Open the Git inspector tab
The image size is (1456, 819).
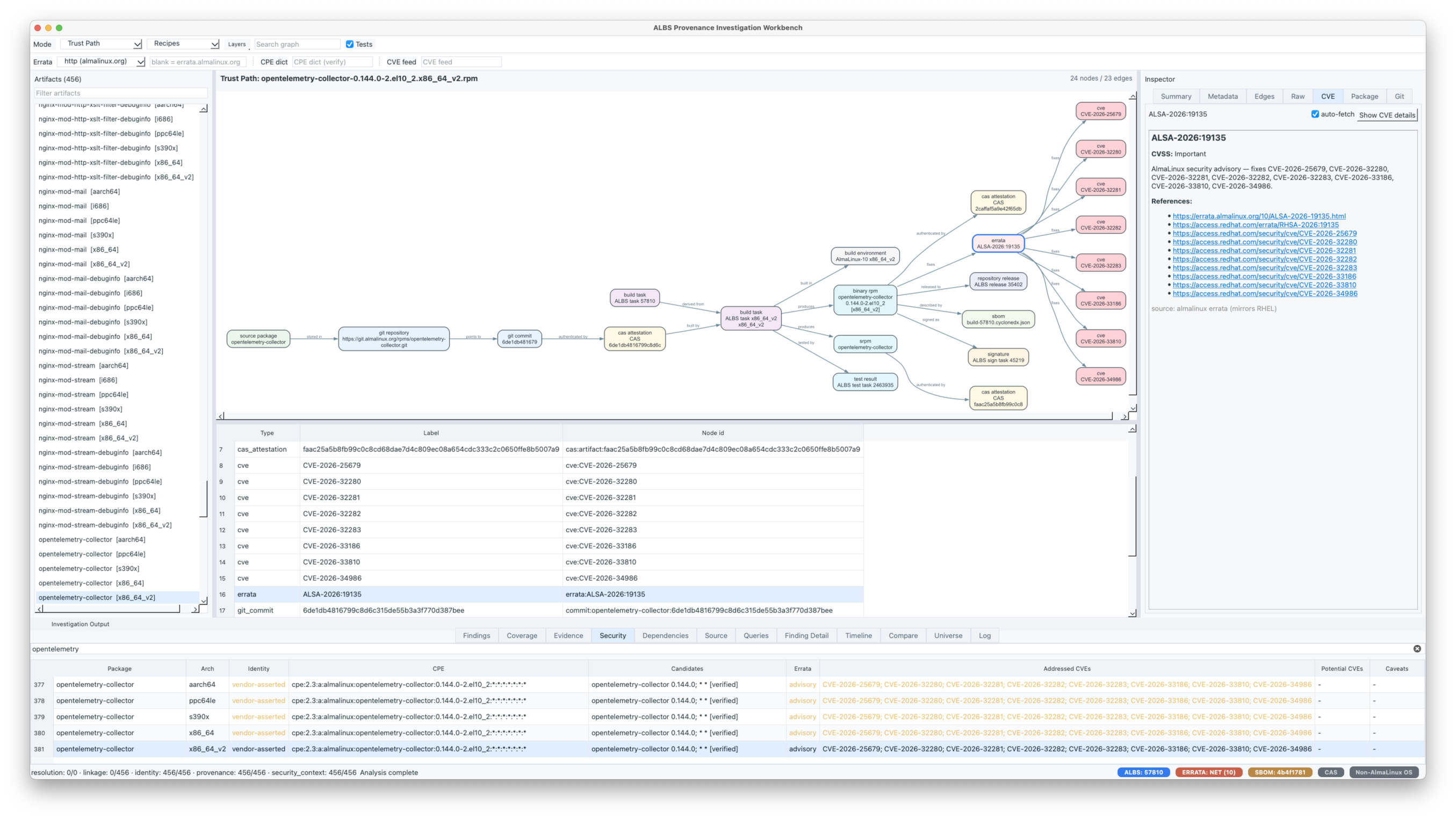[x=1399, y=96]
